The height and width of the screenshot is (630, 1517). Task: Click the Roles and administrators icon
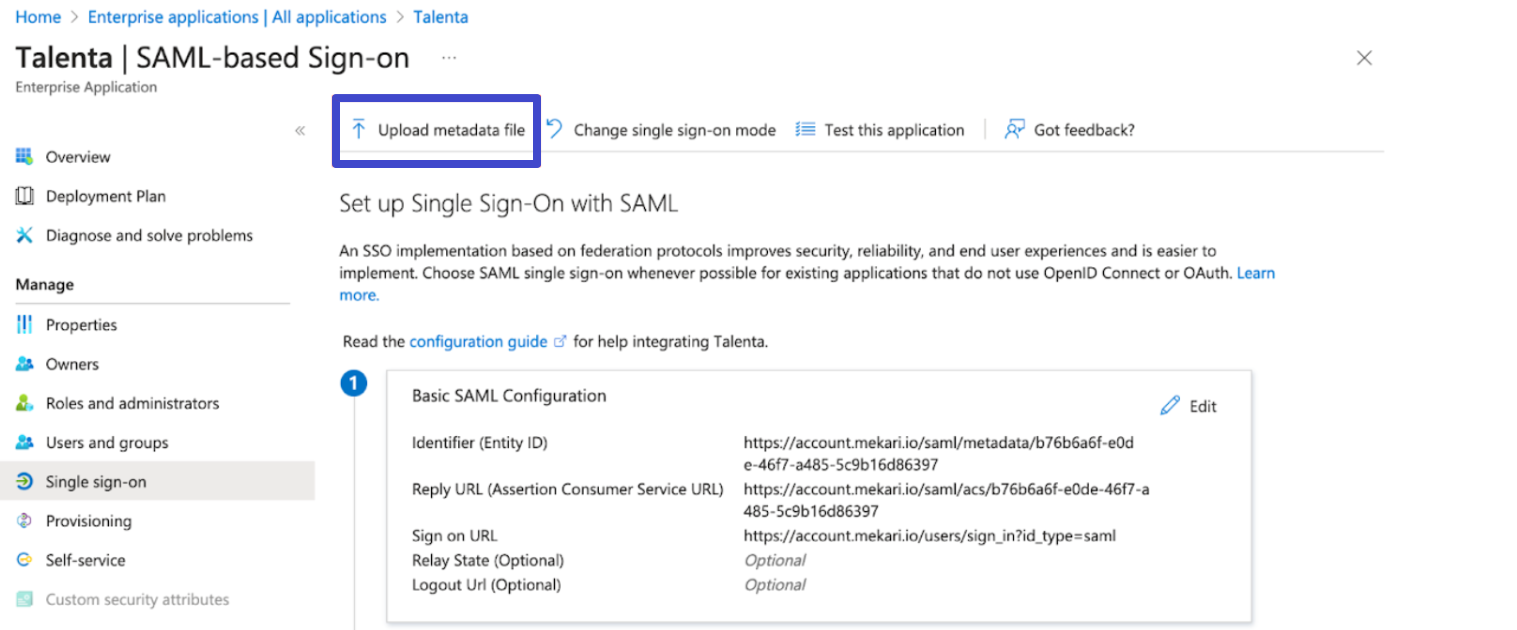point(25,403)
